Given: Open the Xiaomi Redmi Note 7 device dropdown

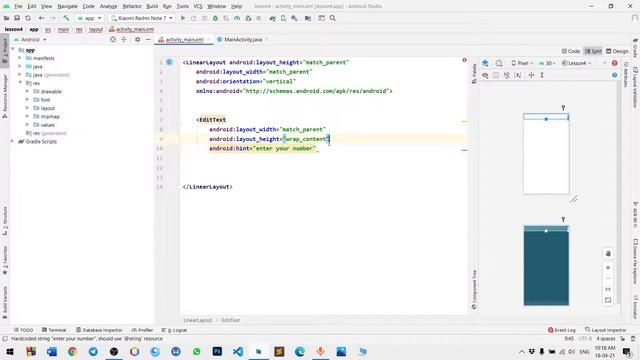Looking at the screenshot, I should point(142,18).
